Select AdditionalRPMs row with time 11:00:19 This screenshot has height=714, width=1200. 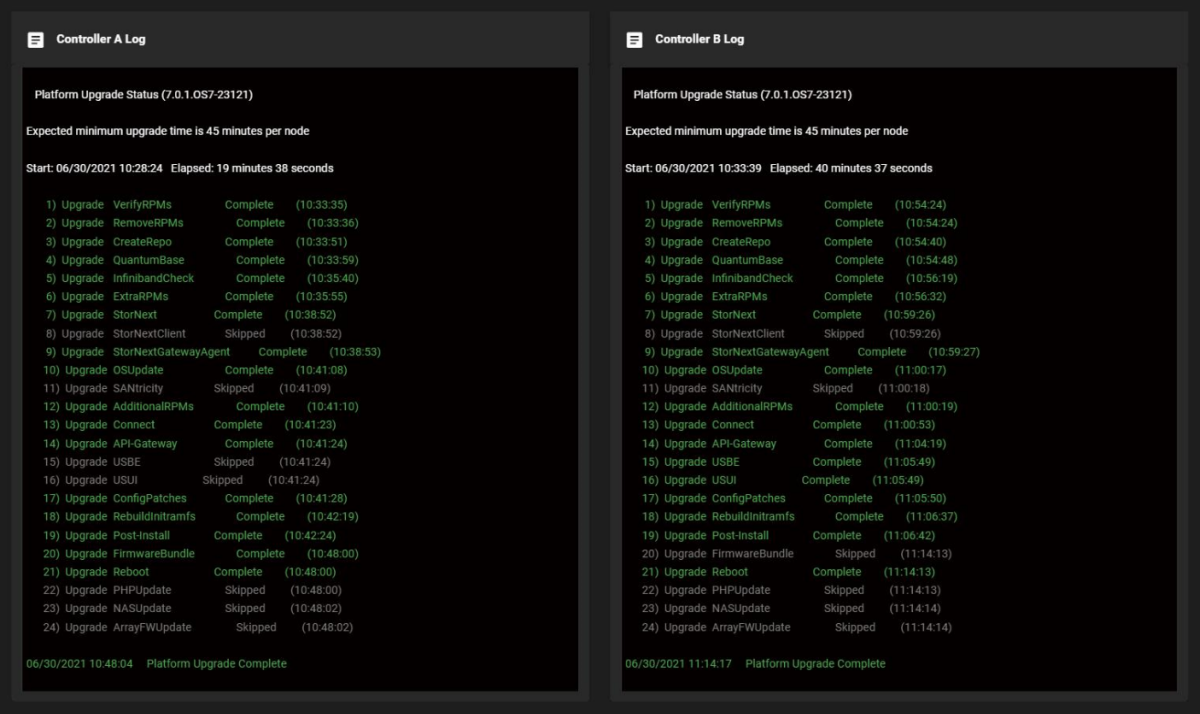[799, 407]
